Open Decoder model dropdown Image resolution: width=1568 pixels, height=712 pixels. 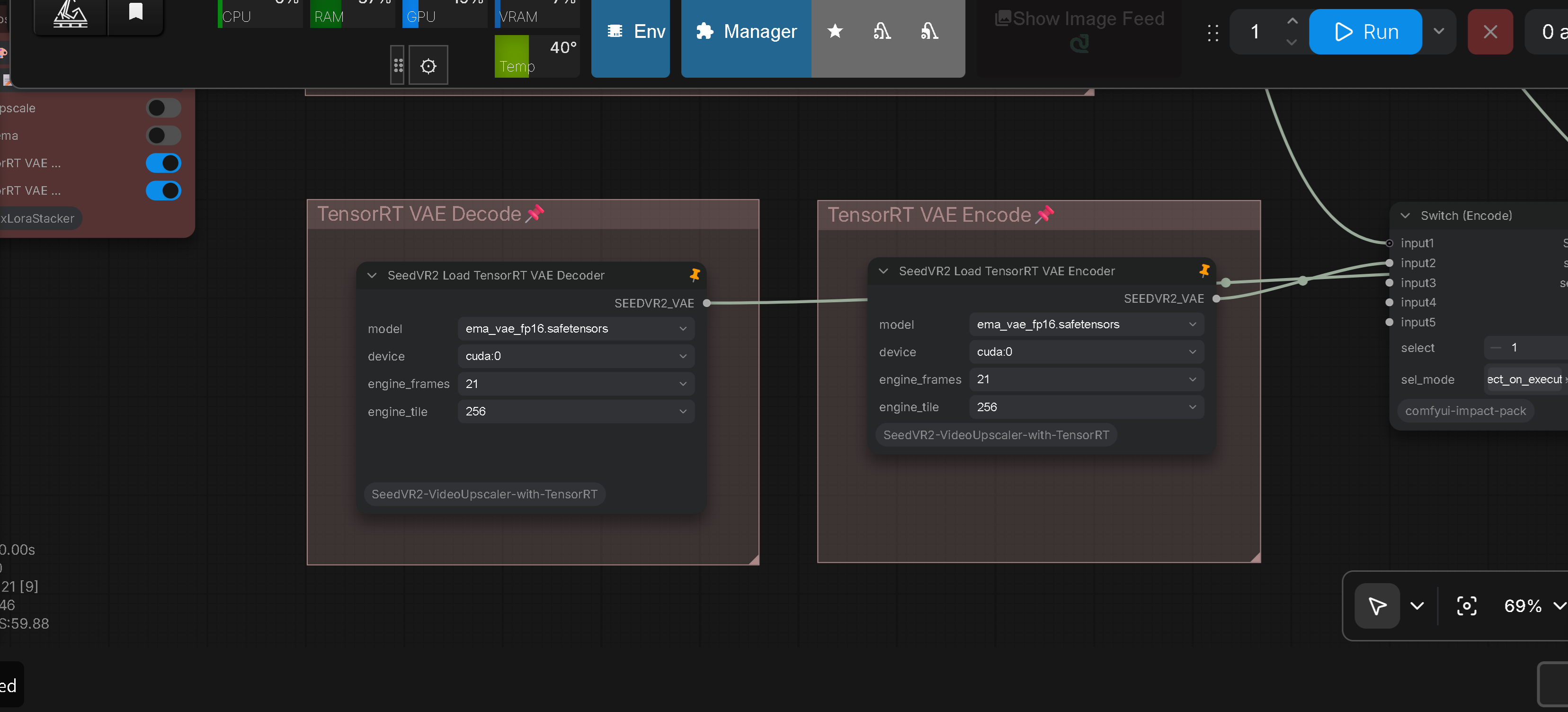pos(576,329)
